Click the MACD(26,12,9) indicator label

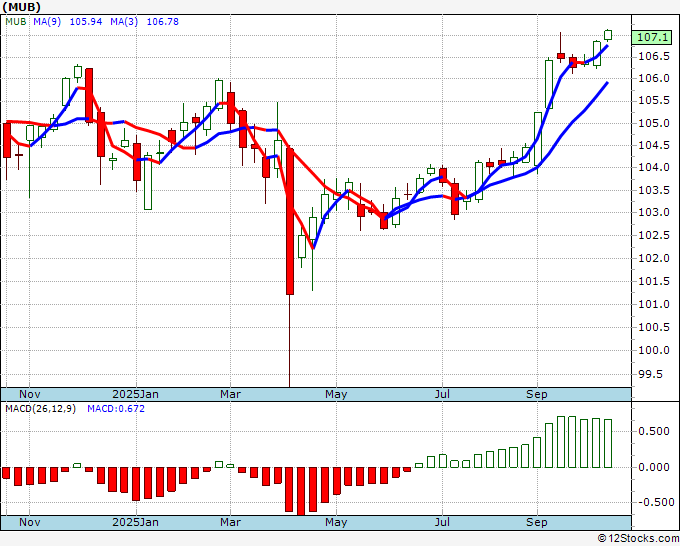(40, 409)
